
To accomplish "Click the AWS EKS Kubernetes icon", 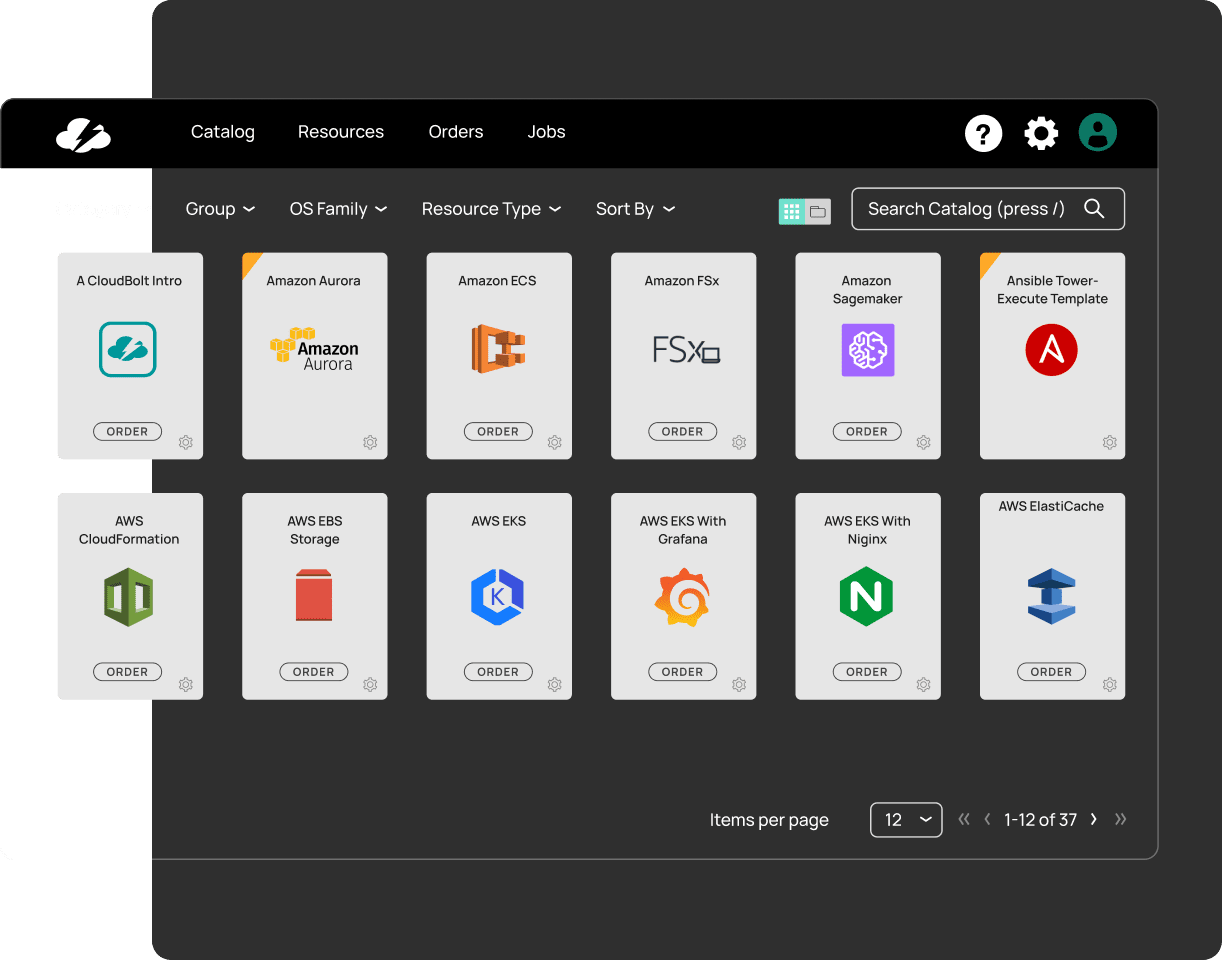I will (x=498, y=597).
